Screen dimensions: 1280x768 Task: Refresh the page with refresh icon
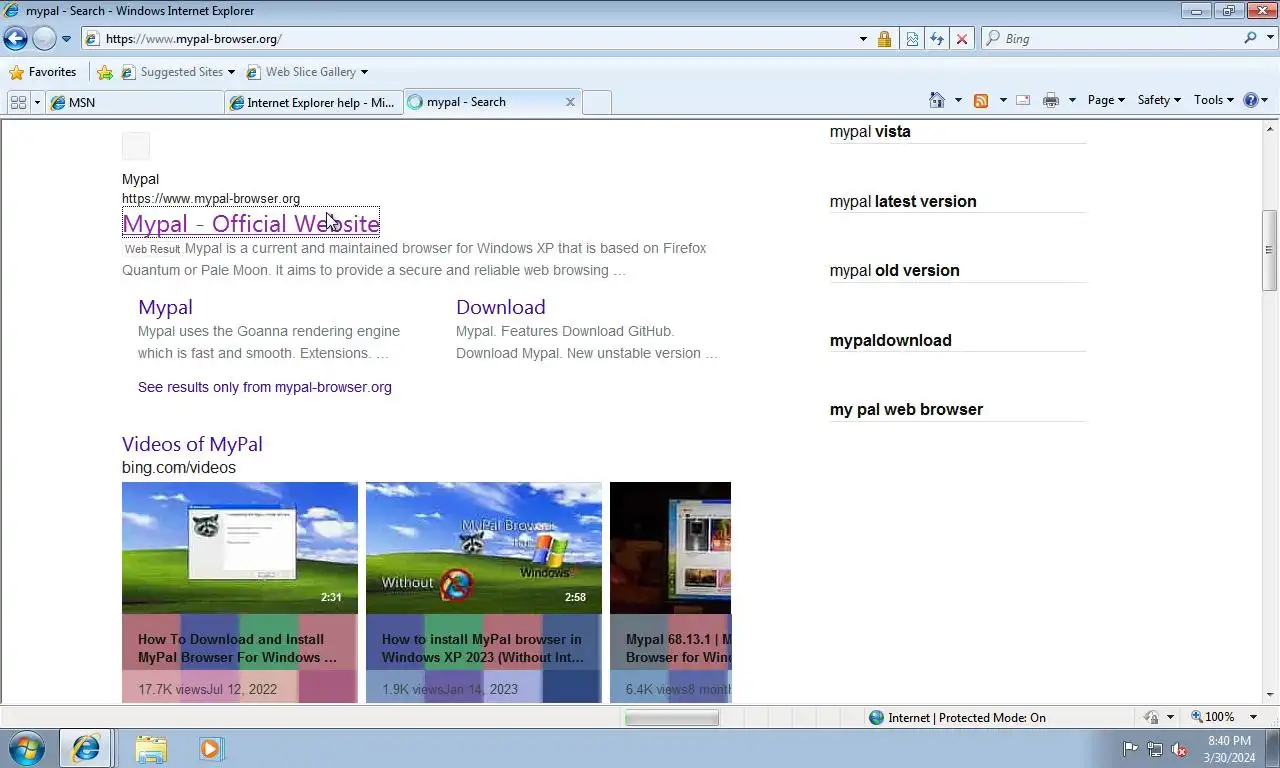[937, 39]
